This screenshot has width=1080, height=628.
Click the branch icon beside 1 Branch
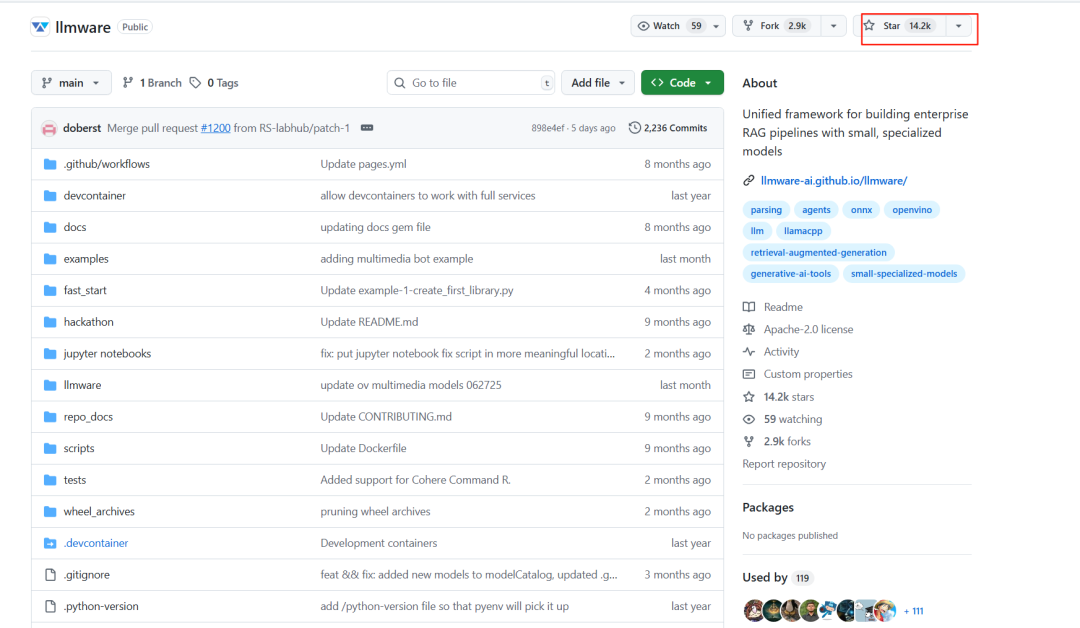coord(127,83)
